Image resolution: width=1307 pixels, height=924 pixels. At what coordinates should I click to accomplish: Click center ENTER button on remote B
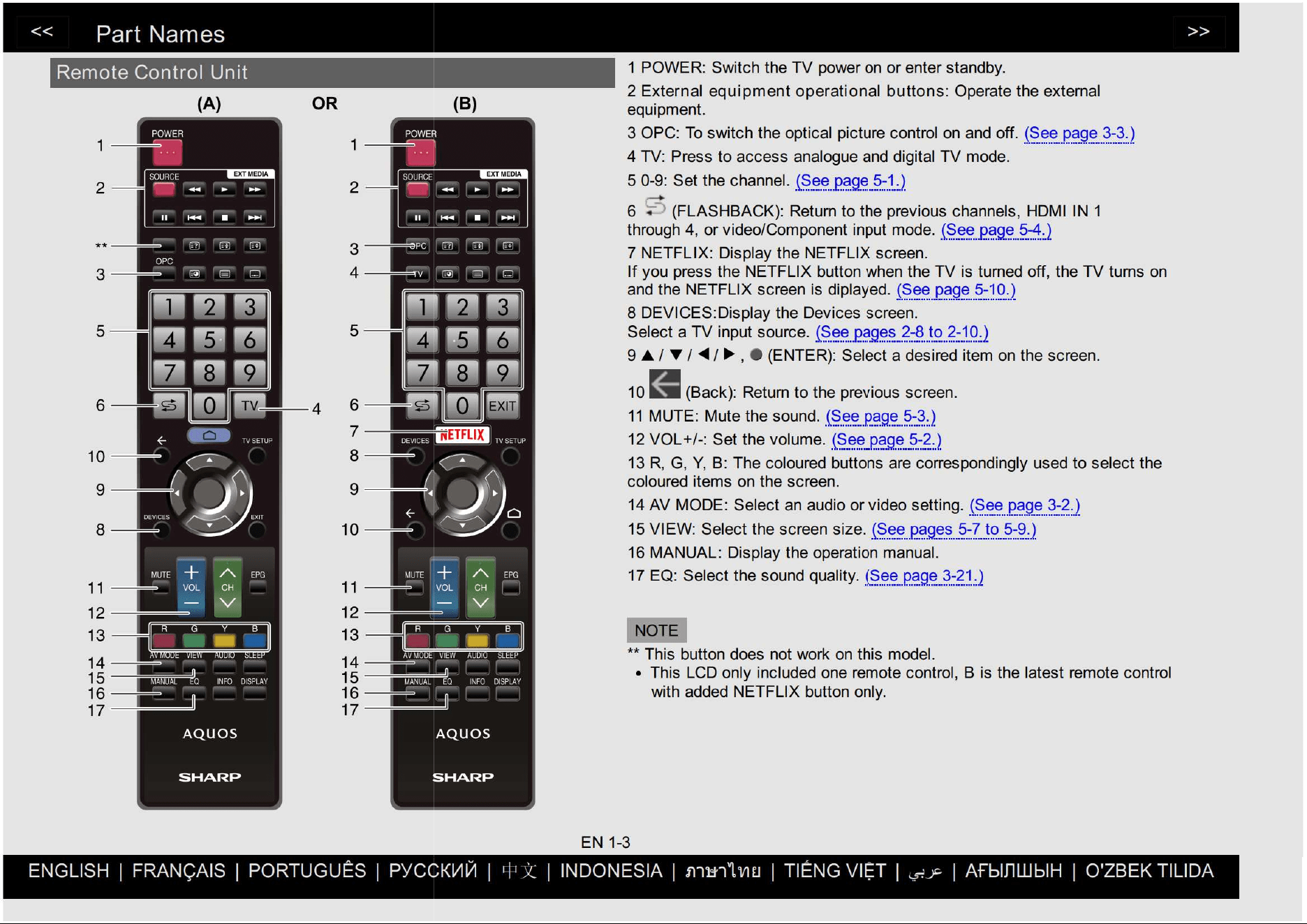[x=462, y=493]
